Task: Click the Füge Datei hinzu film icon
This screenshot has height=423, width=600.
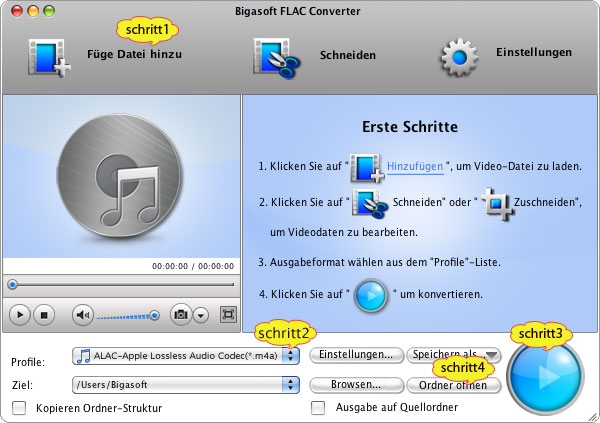Action: pyautogui.click(x=49, y=58)
